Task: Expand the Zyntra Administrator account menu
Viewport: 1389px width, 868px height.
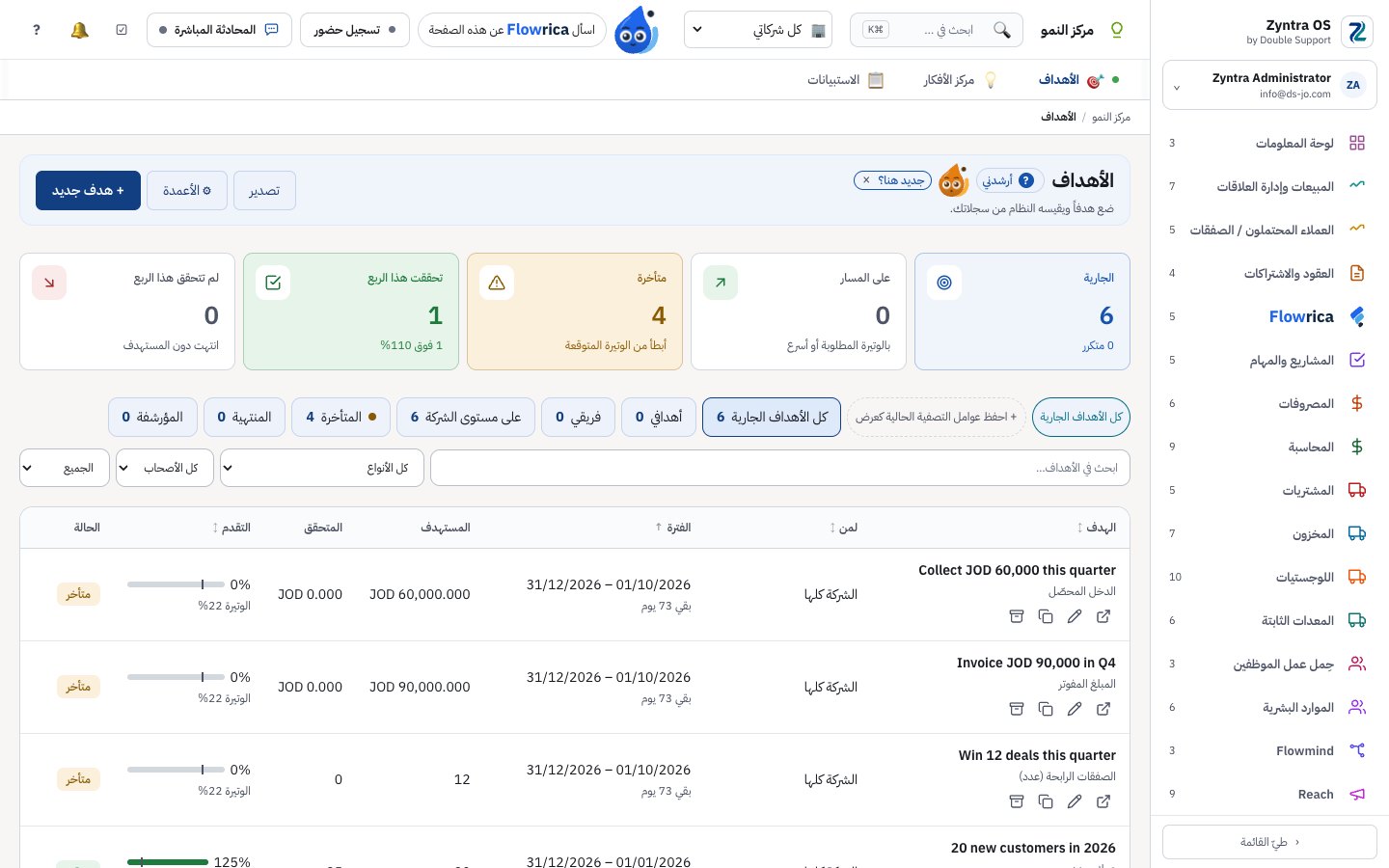Action: click(x=1269, y=85)
